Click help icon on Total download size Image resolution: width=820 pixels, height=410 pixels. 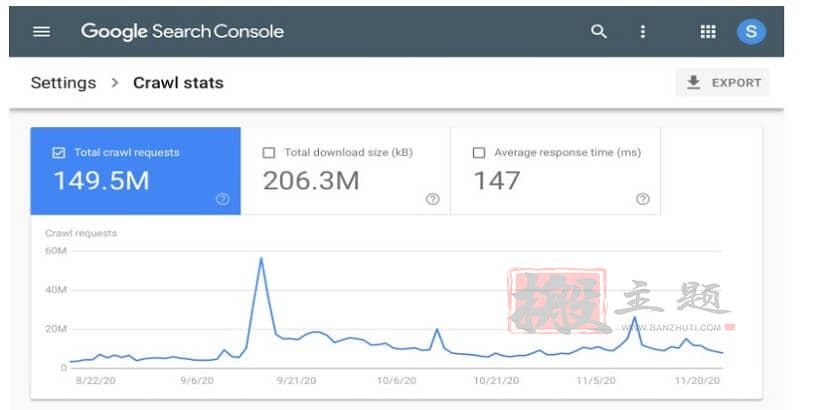point(432,199)
